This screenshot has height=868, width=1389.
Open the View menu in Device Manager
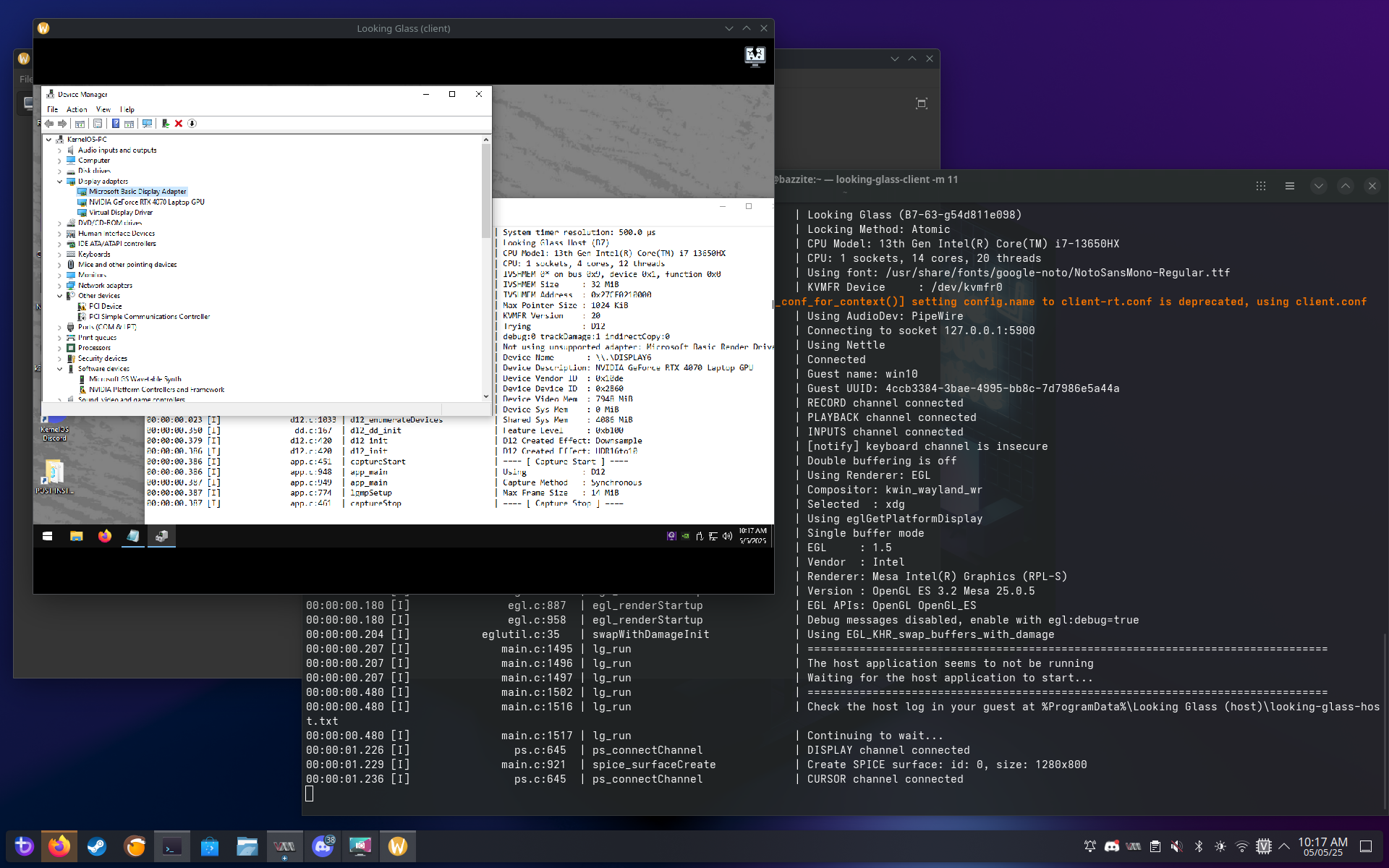(103, 110)
